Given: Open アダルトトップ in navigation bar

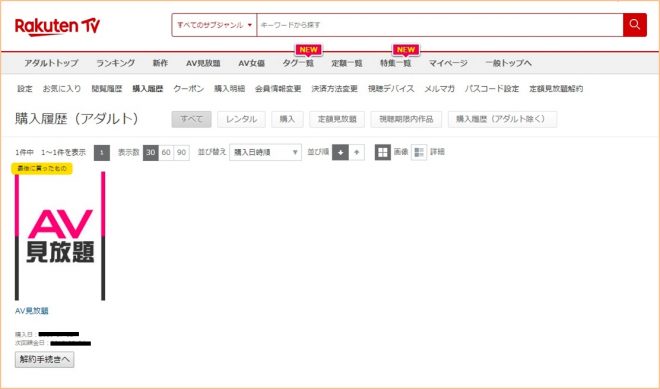Looking at the screenshot, I should pos(51,63).
